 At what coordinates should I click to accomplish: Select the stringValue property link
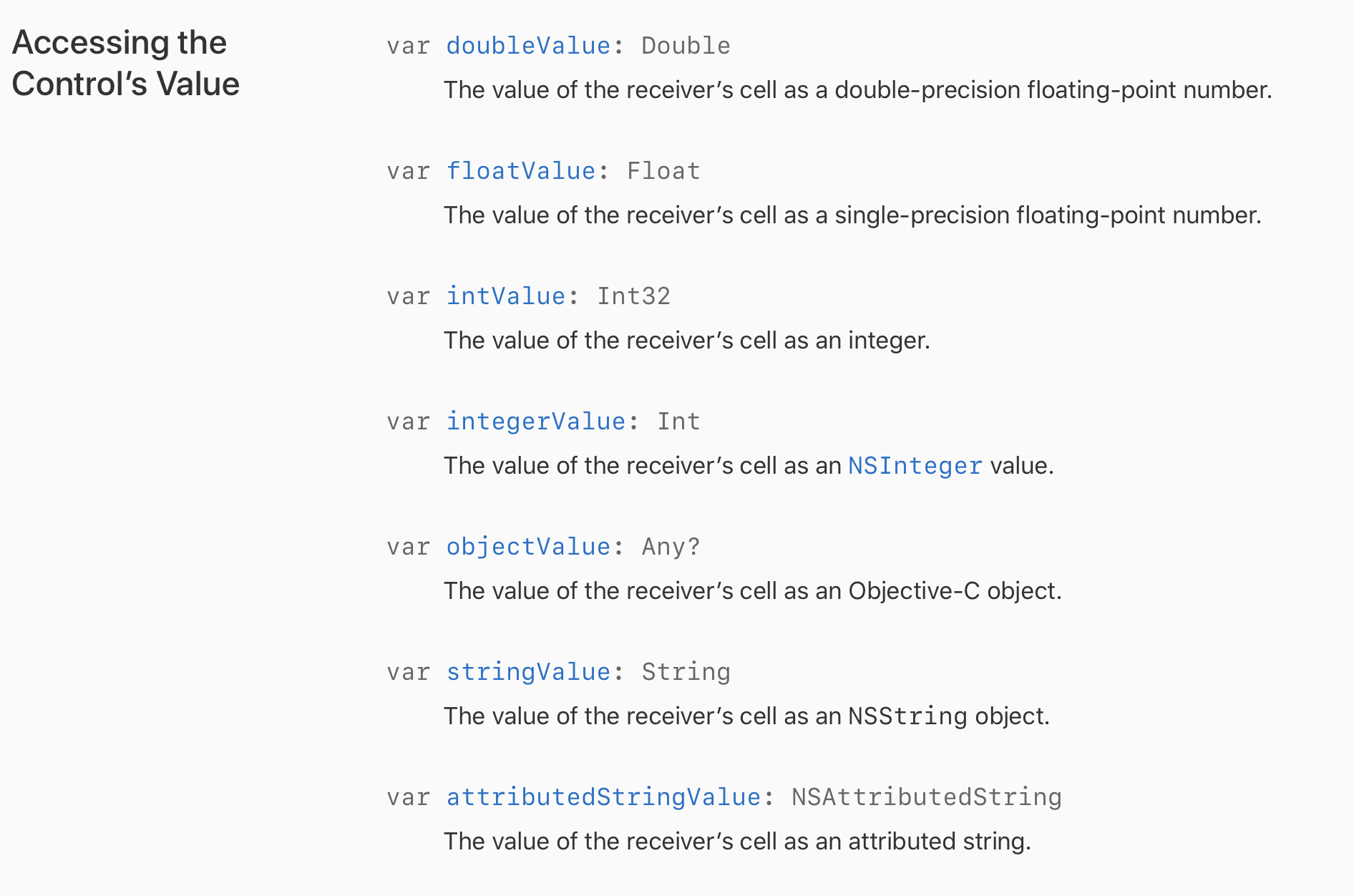(x=528, y=672)
